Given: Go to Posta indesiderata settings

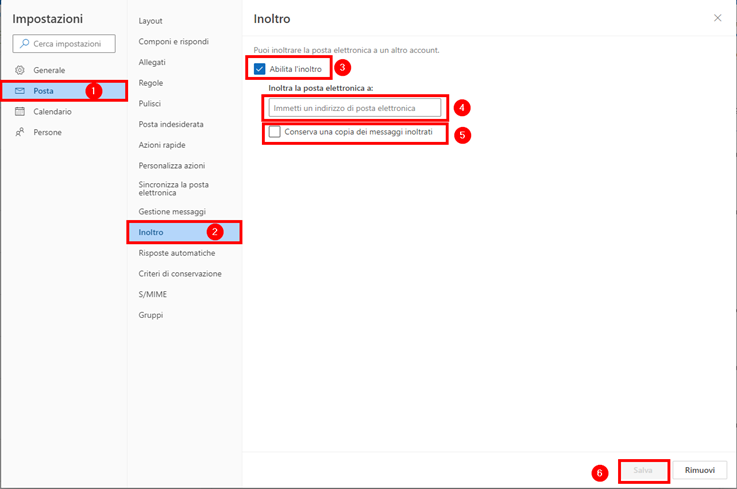Looking at the screenshot, I should (x=171, y=124).
